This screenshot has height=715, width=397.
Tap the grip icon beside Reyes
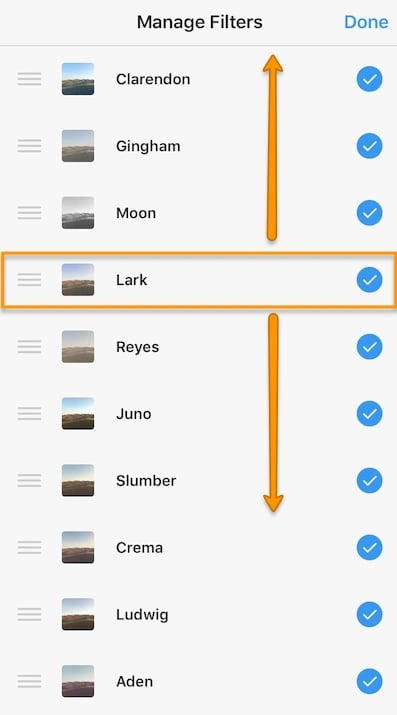coord(30,347)
